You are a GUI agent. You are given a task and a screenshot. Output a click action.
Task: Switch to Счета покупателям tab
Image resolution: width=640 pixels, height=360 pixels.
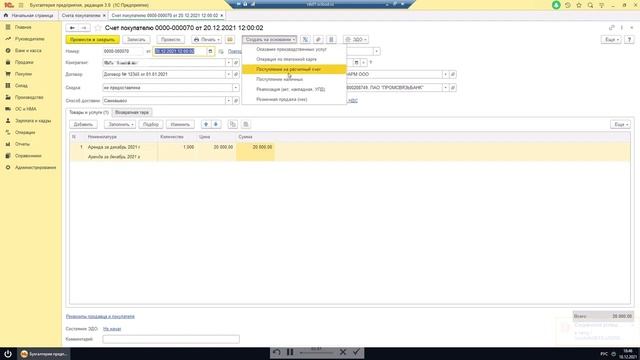tap(81, 16)
